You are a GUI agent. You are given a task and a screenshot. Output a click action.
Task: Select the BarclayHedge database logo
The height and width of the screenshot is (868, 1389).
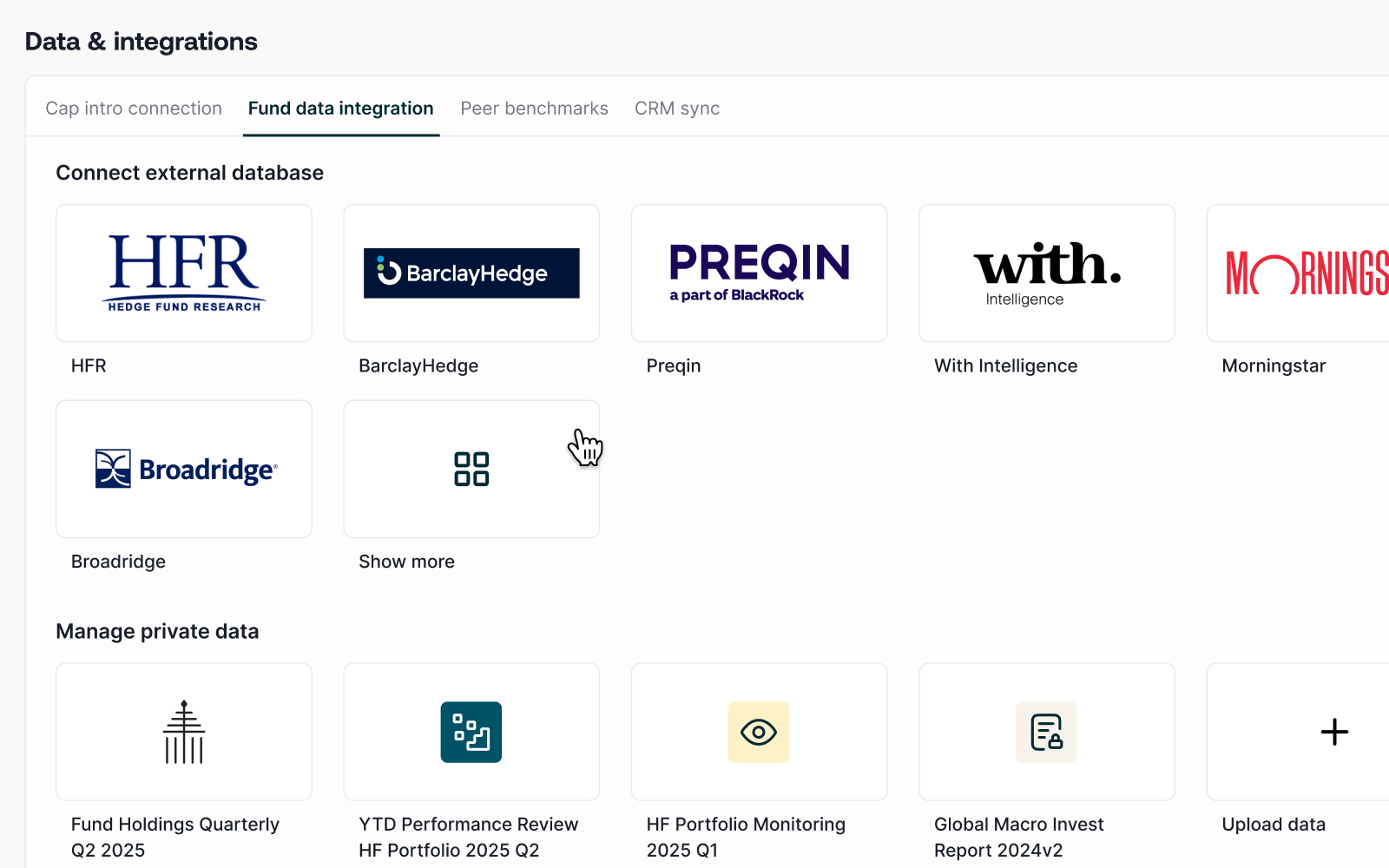tap(471, 273)
